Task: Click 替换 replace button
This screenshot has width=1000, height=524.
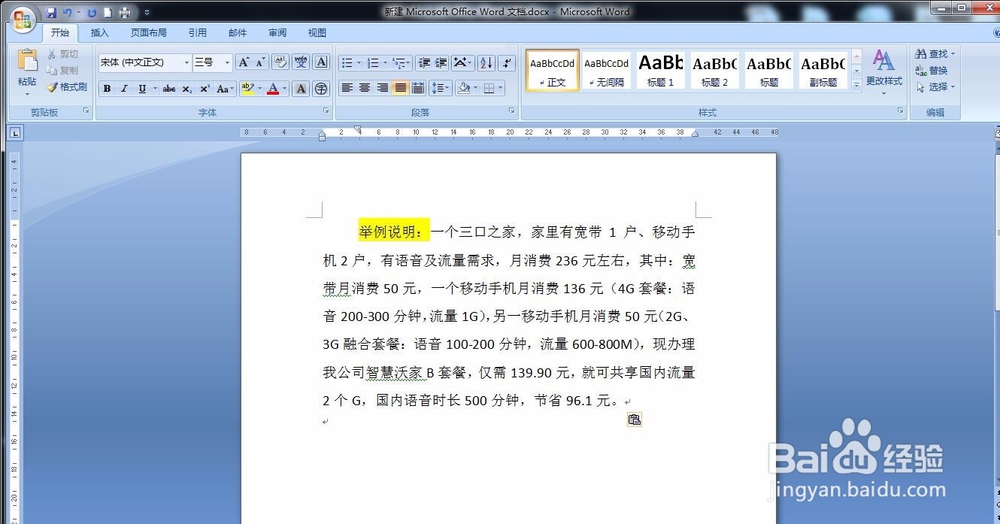Action: coord(932,70)
